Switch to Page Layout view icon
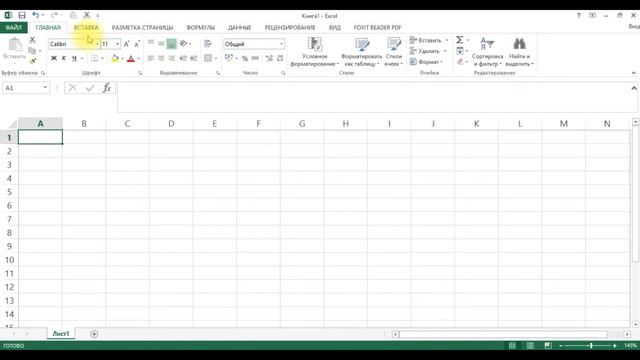640x360 pixels. pyautogui.click(x=530, y=345)
